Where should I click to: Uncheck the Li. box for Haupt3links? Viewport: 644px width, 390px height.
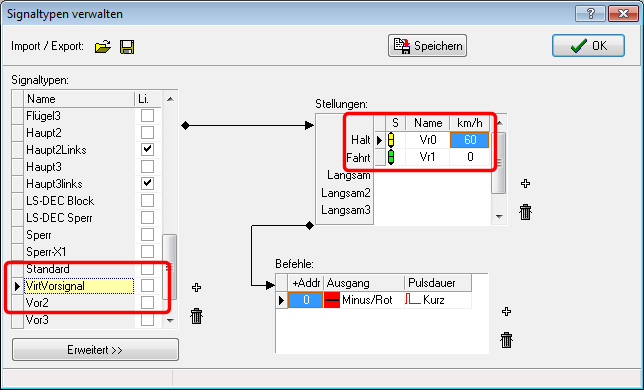147,184
